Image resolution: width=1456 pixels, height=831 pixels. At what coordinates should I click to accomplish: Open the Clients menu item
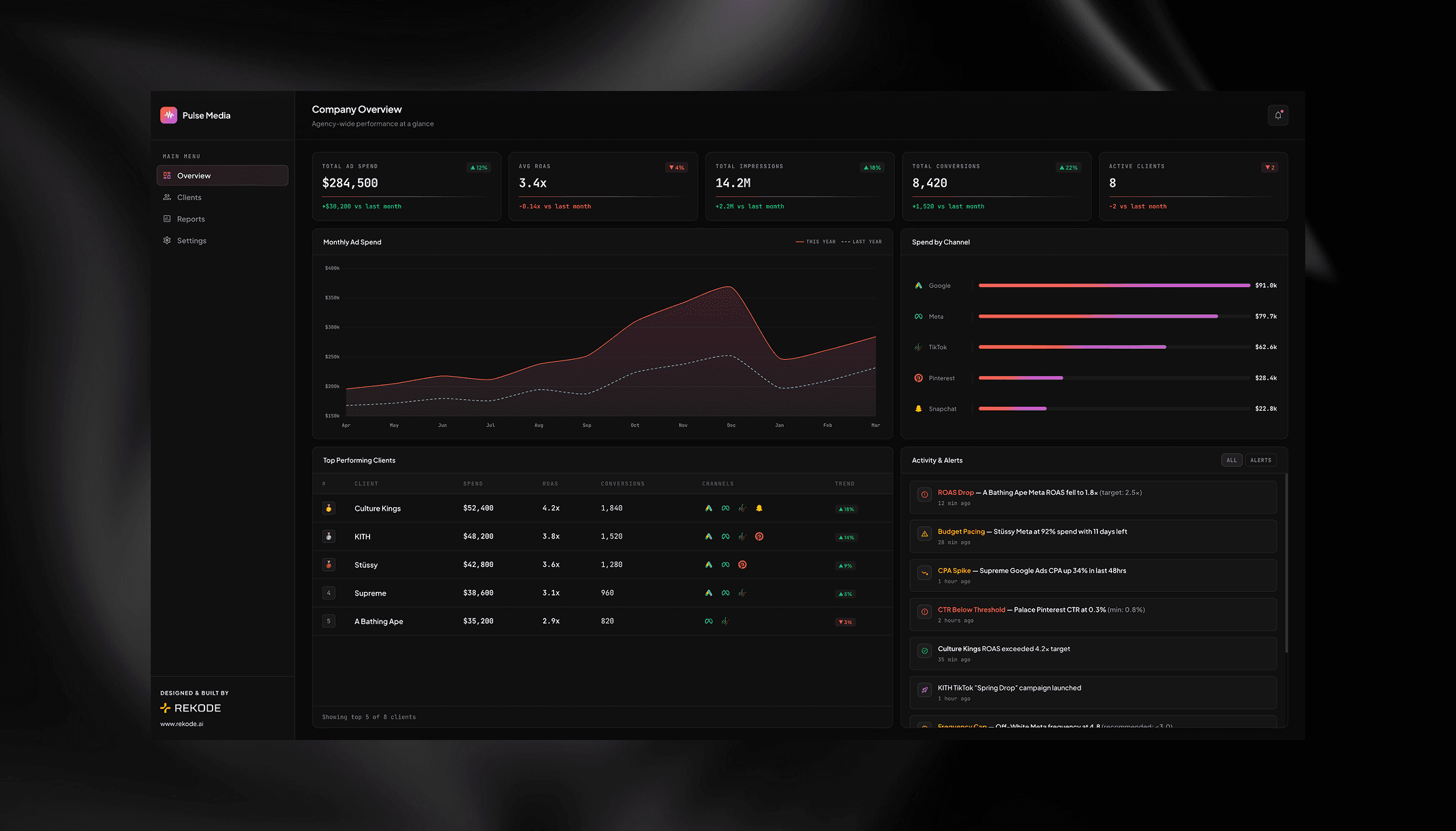click(x=189, y=198)
